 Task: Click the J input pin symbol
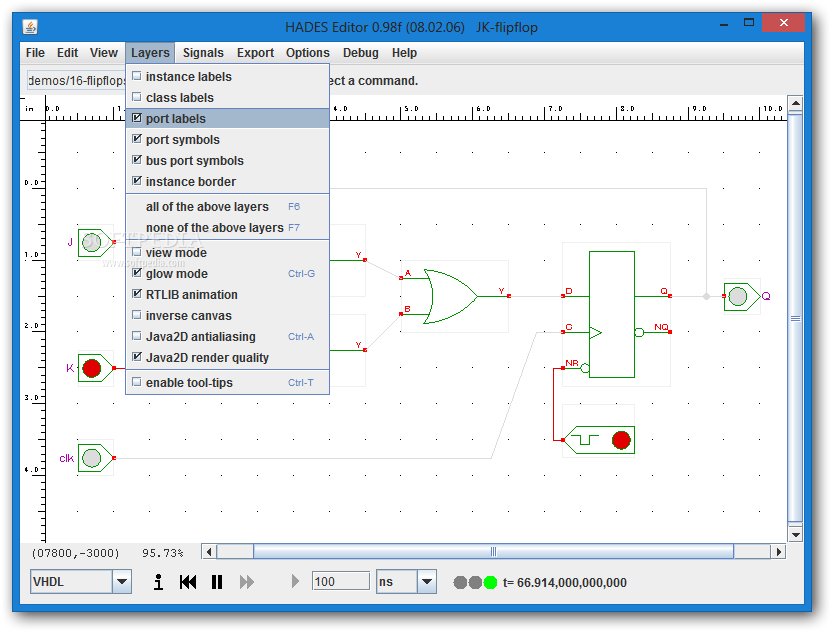tap(95, 243)
